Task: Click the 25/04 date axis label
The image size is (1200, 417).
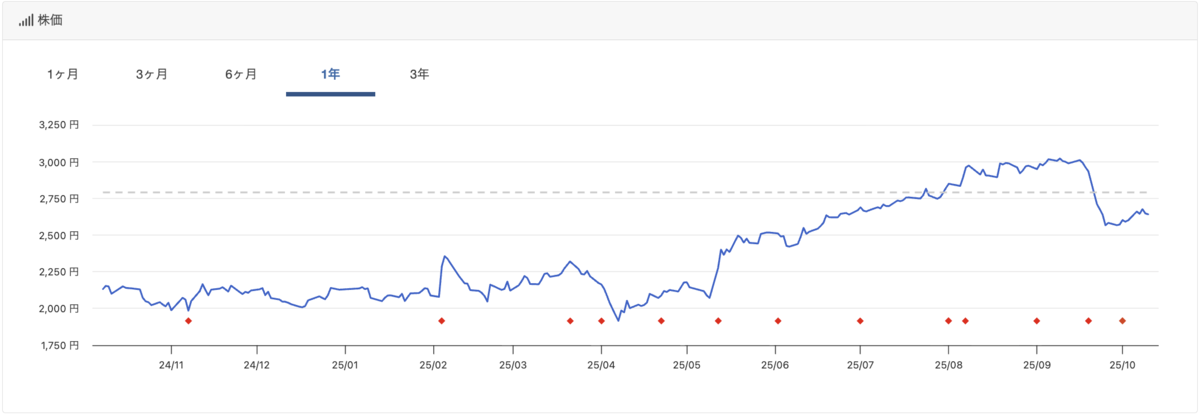Action: click(601, 365)
